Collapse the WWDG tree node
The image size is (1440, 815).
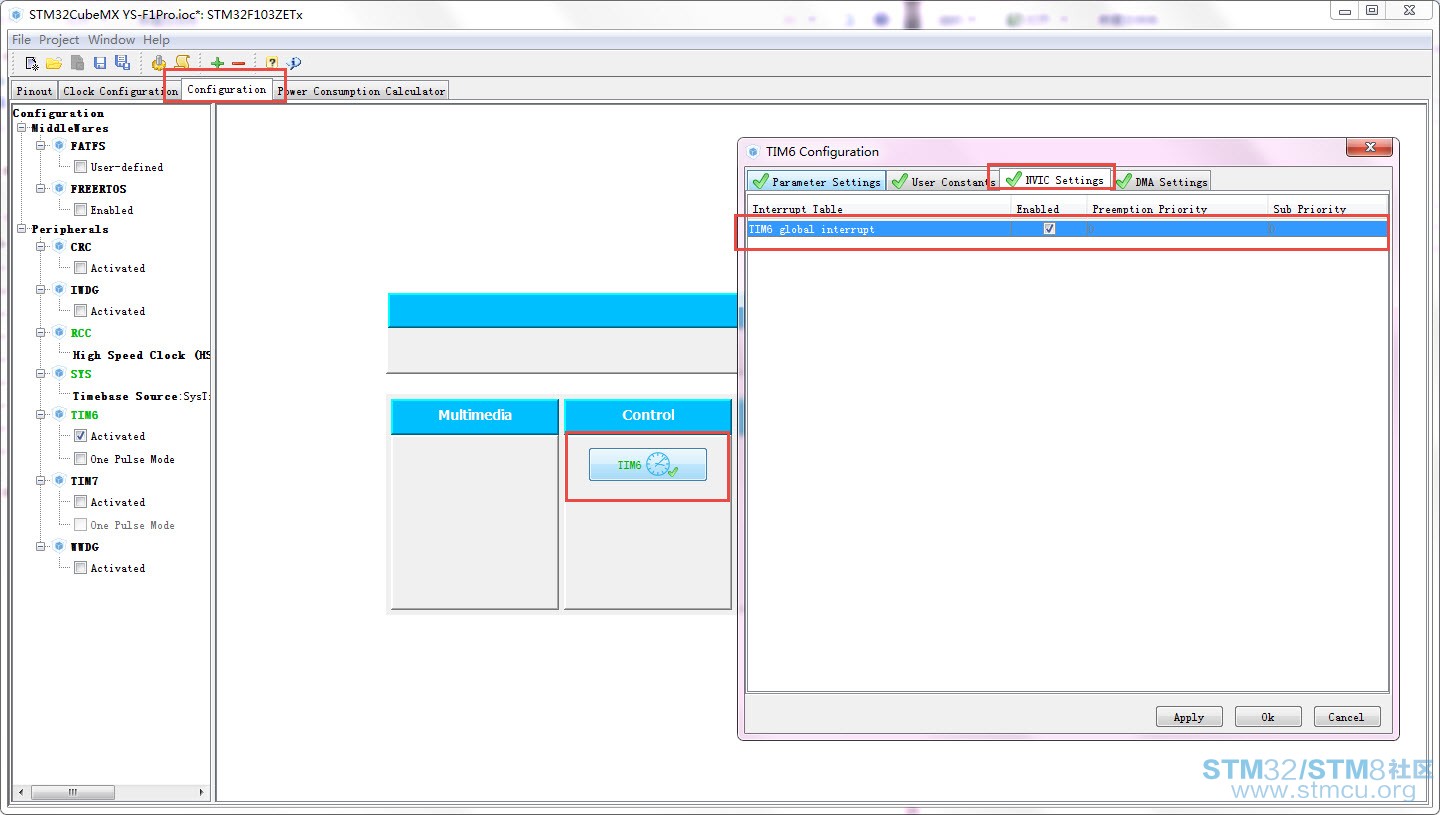point(42,547)
